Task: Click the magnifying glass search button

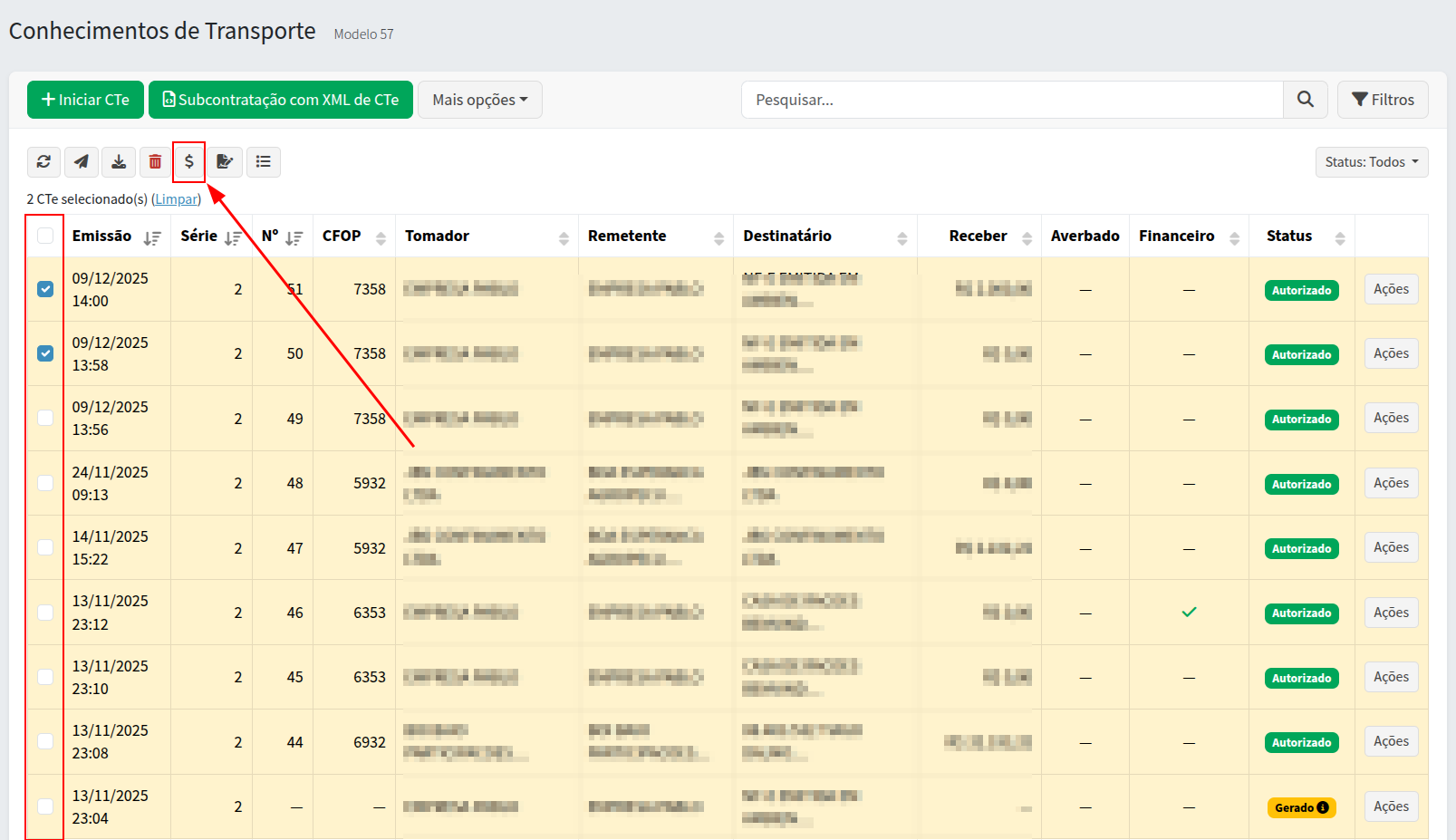Action: [1305, 100]
